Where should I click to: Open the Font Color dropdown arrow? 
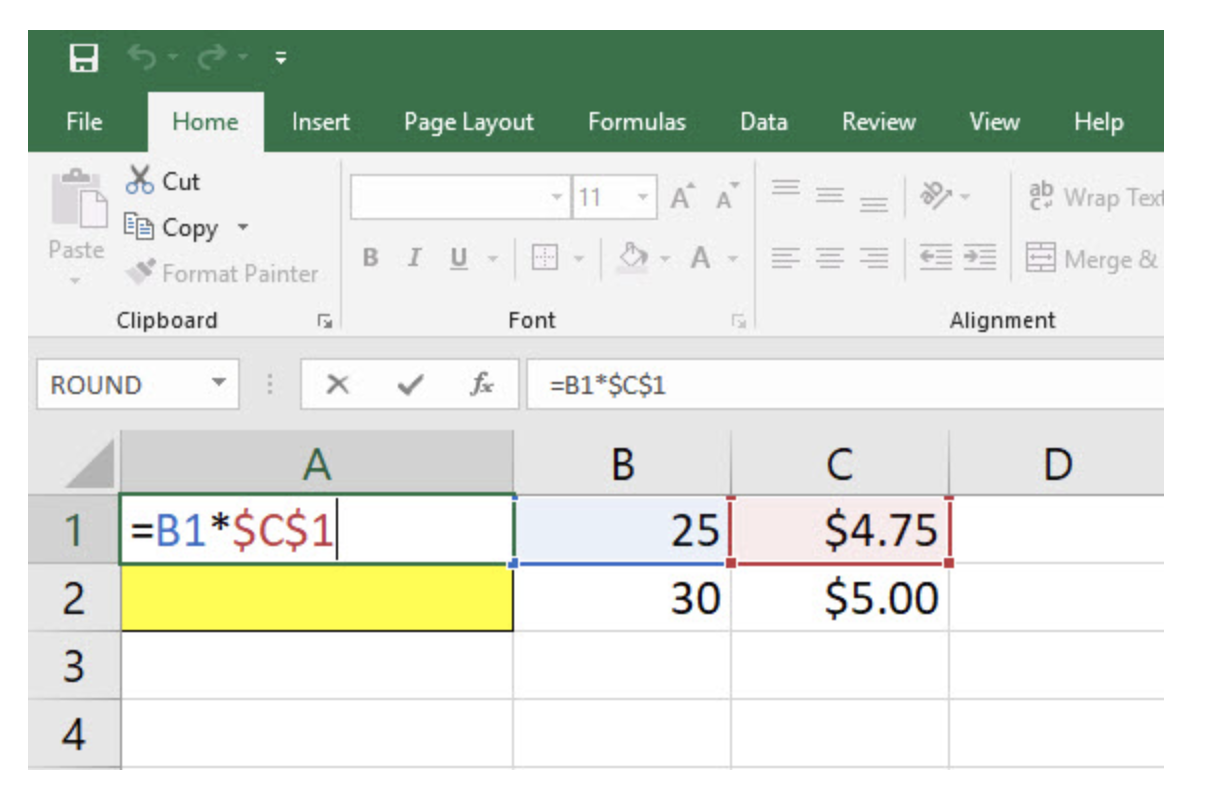[x=733, y=260]
